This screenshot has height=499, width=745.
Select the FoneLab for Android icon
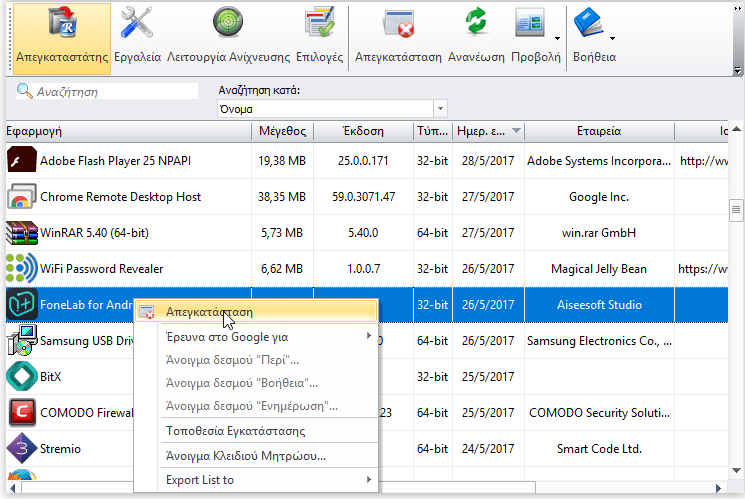pos(22,305)
